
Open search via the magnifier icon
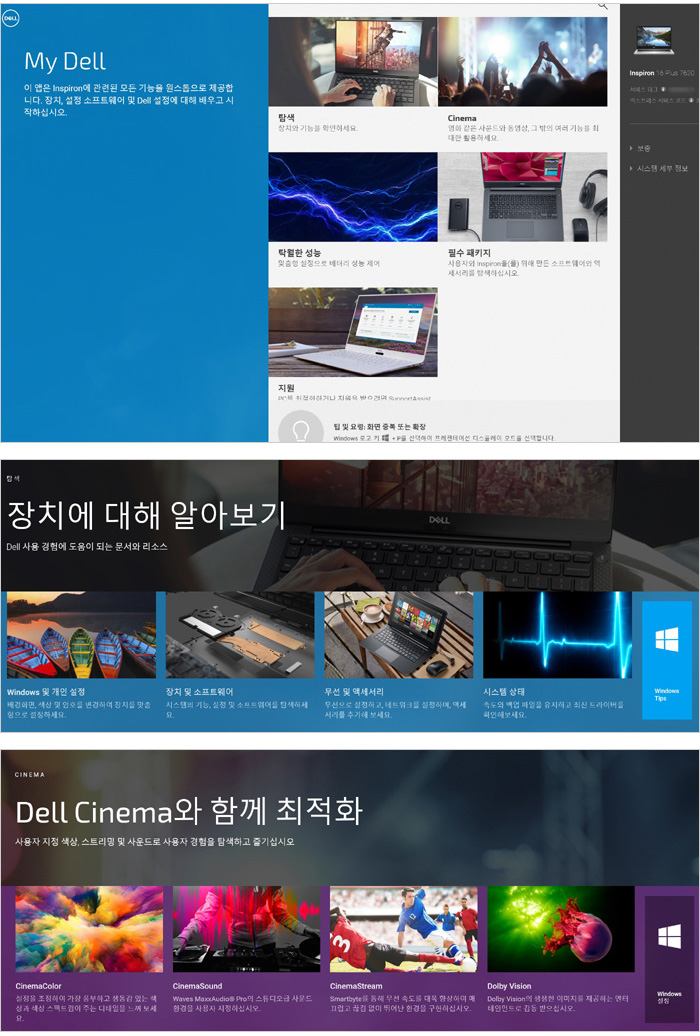pos(602,5)
